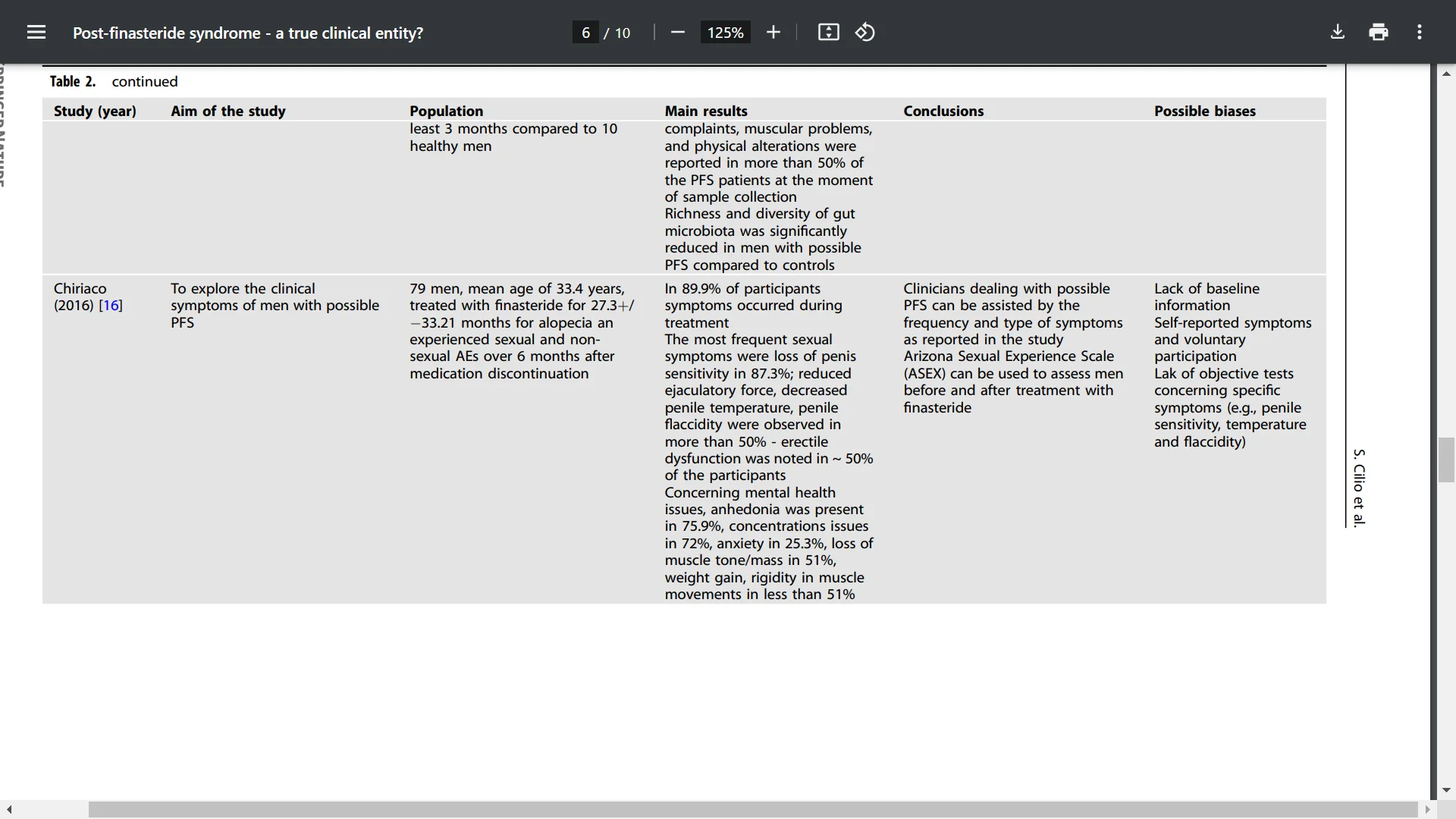Click the horizontal scrollbar left arrow

(x=9, y=809)
